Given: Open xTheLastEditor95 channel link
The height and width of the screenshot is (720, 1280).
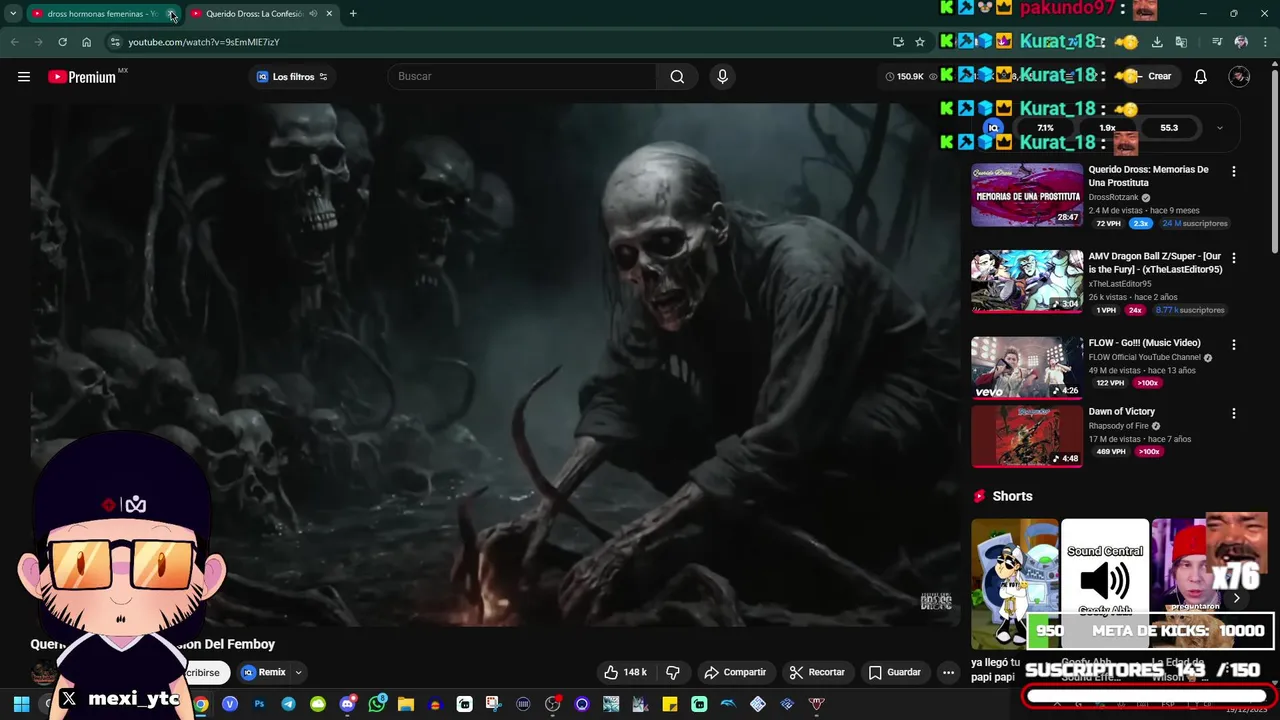Looking at the screenshot, I should [1119, 283].
